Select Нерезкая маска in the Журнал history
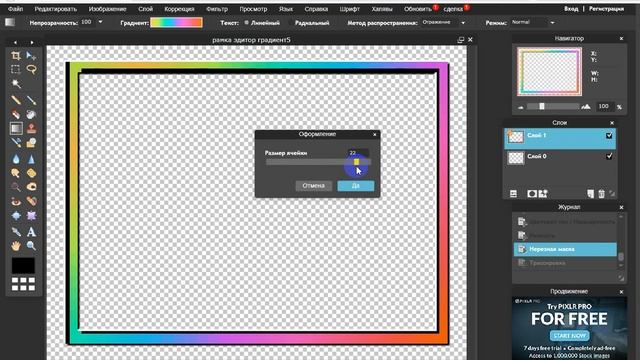Image resolution: width=640 pixels, height=360 pixels. pos(565,249)
